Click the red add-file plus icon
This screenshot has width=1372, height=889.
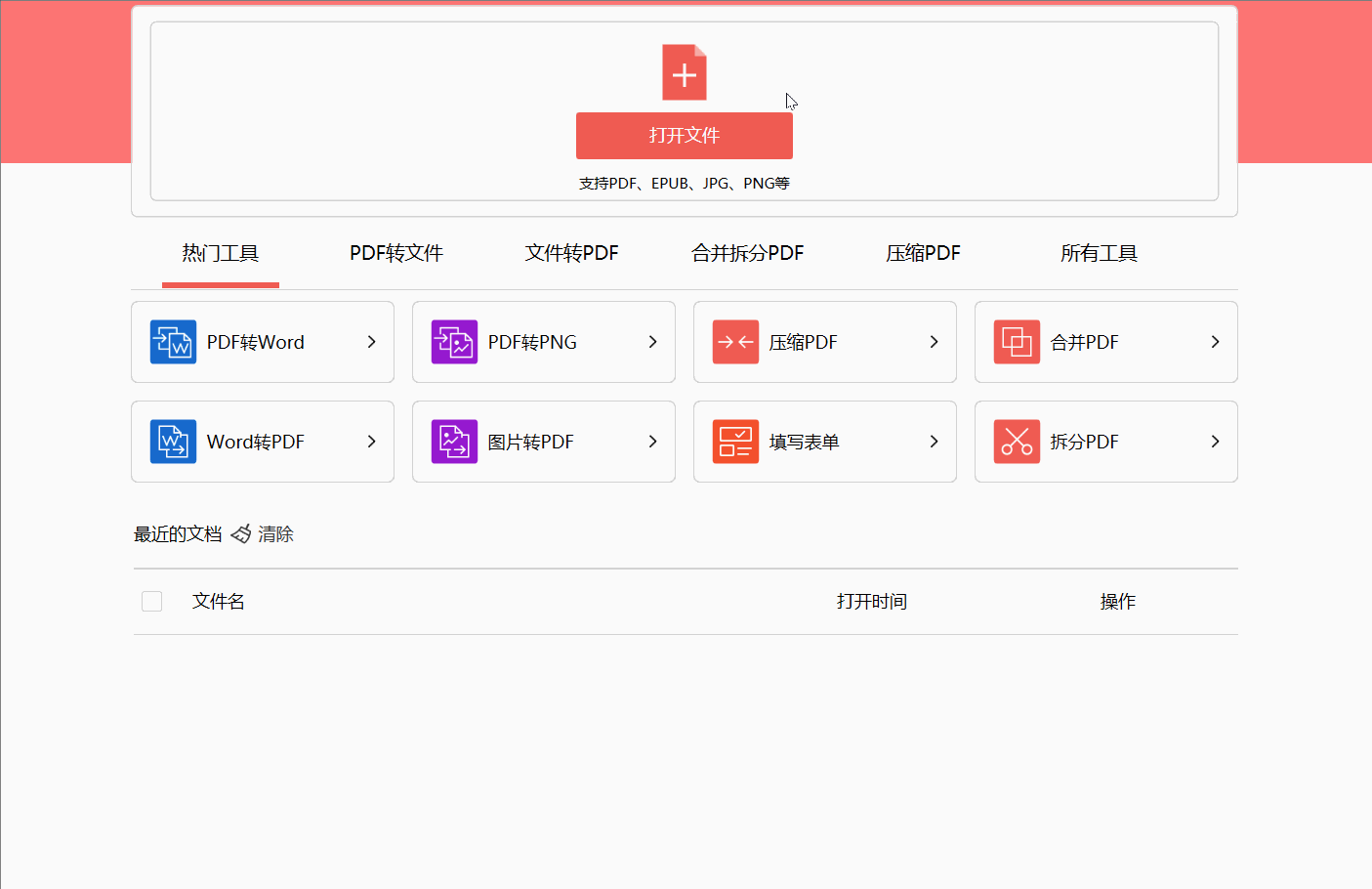click(x=685, y=72)
